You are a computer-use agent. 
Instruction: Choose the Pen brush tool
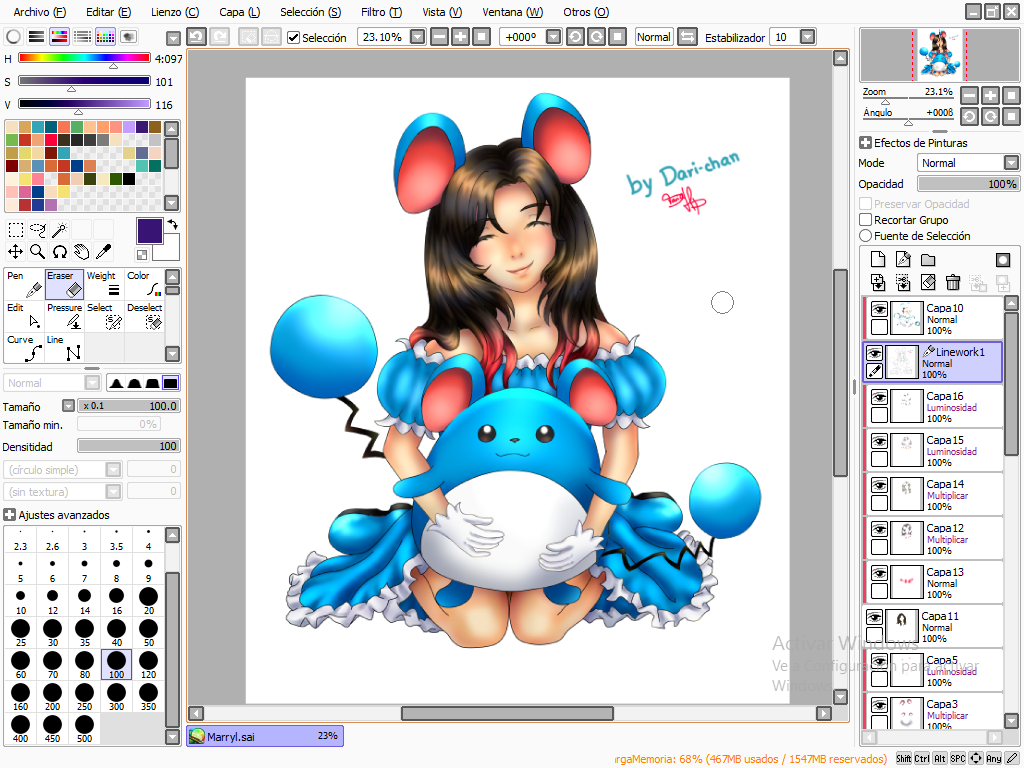(x=24, y=284)
